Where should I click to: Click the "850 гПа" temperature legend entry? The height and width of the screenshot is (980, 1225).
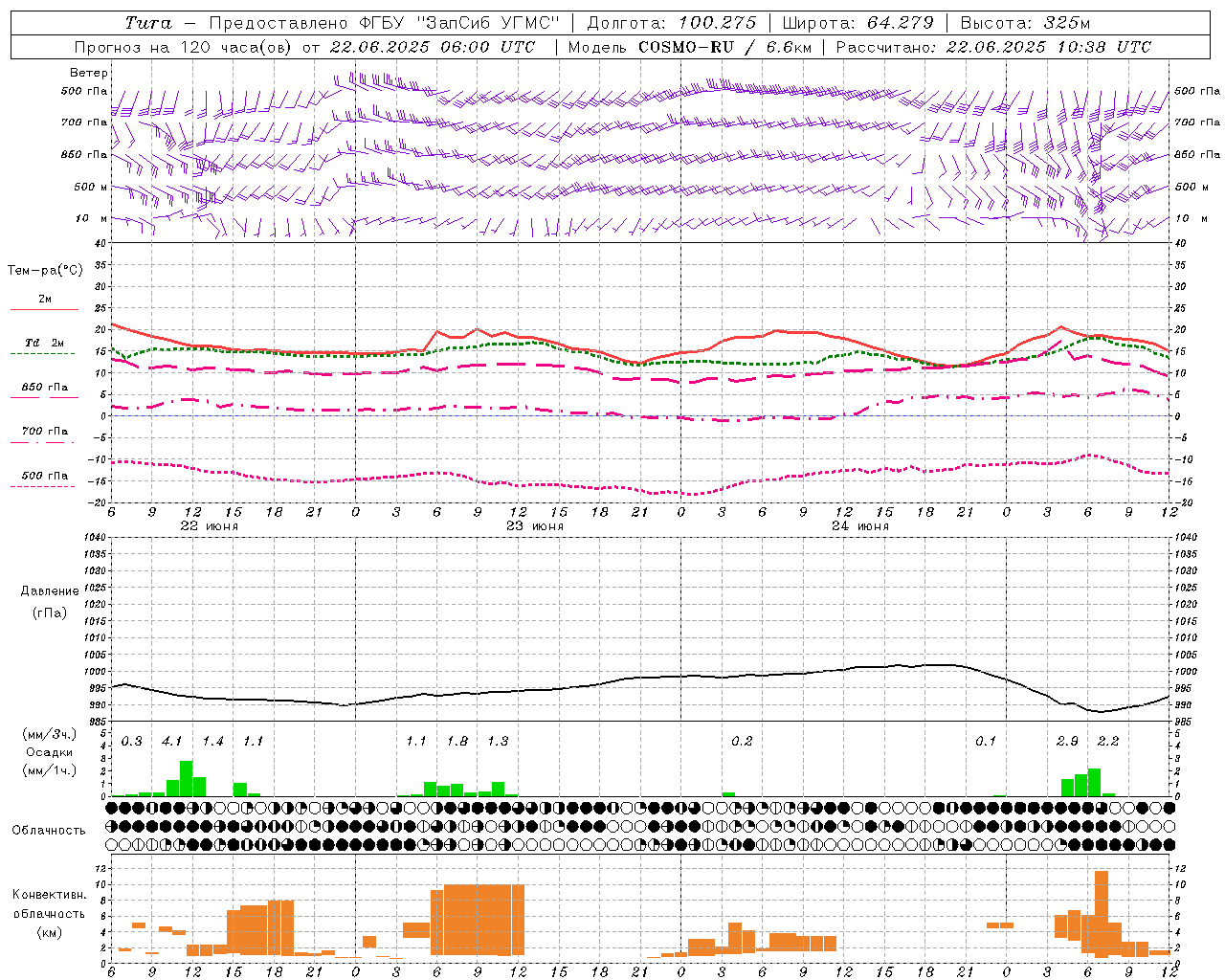[44, 388]
